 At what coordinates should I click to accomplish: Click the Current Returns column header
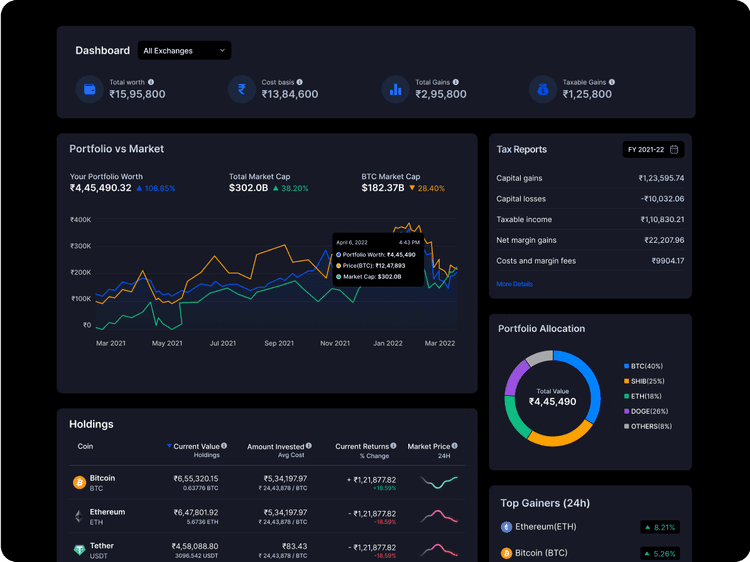click(x=361, y=446)
